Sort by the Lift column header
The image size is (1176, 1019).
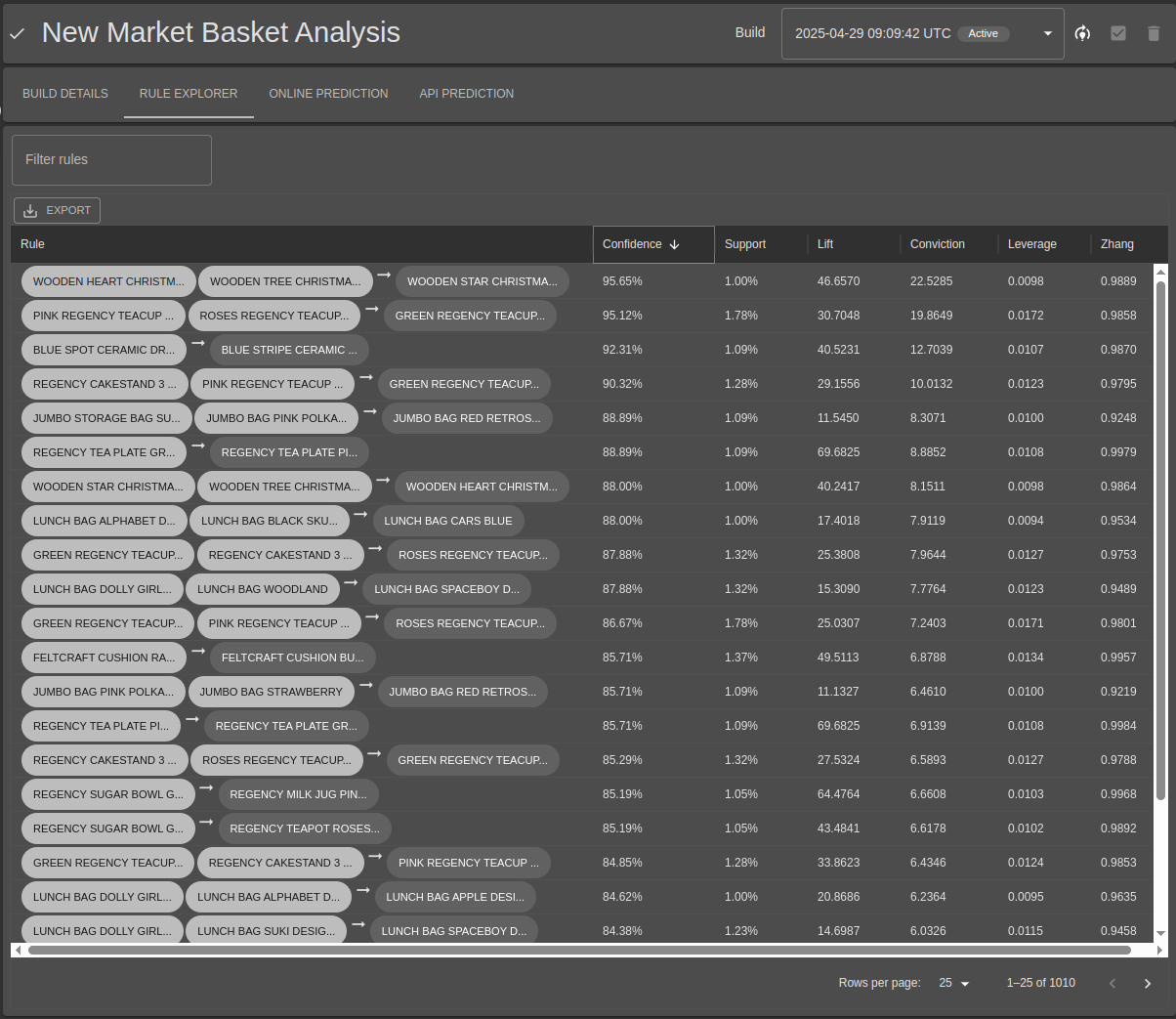coord(825,244)
